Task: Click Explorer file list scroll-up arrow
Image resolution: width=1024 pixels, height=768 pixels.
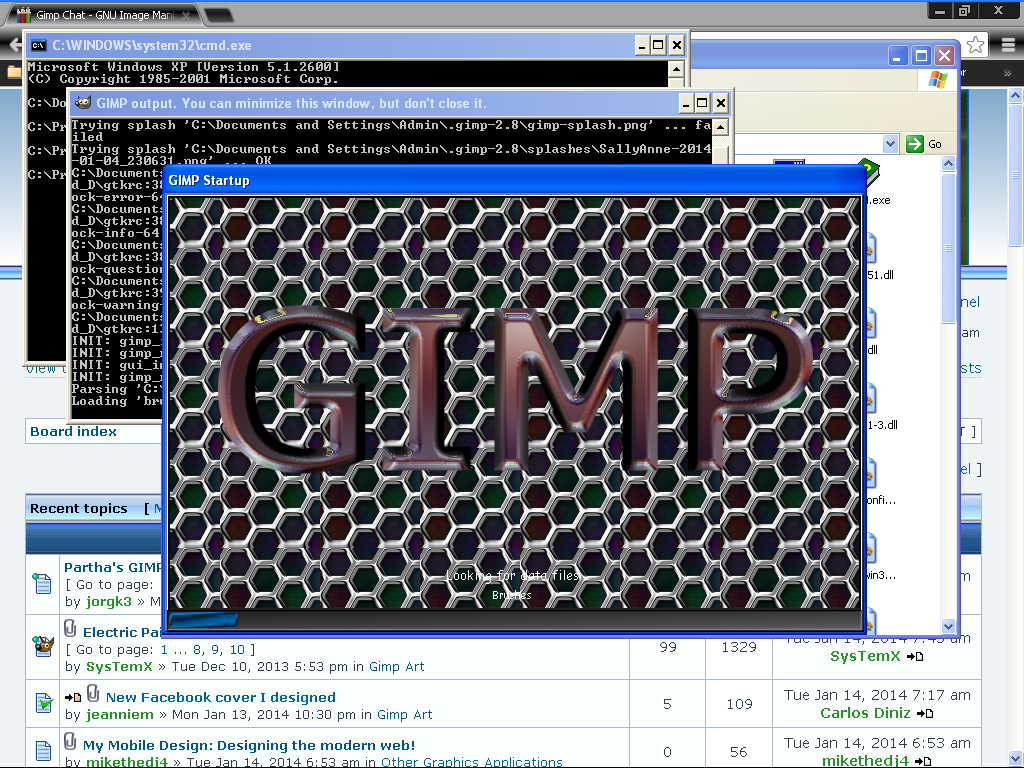Action: click(x=948, y=163)
